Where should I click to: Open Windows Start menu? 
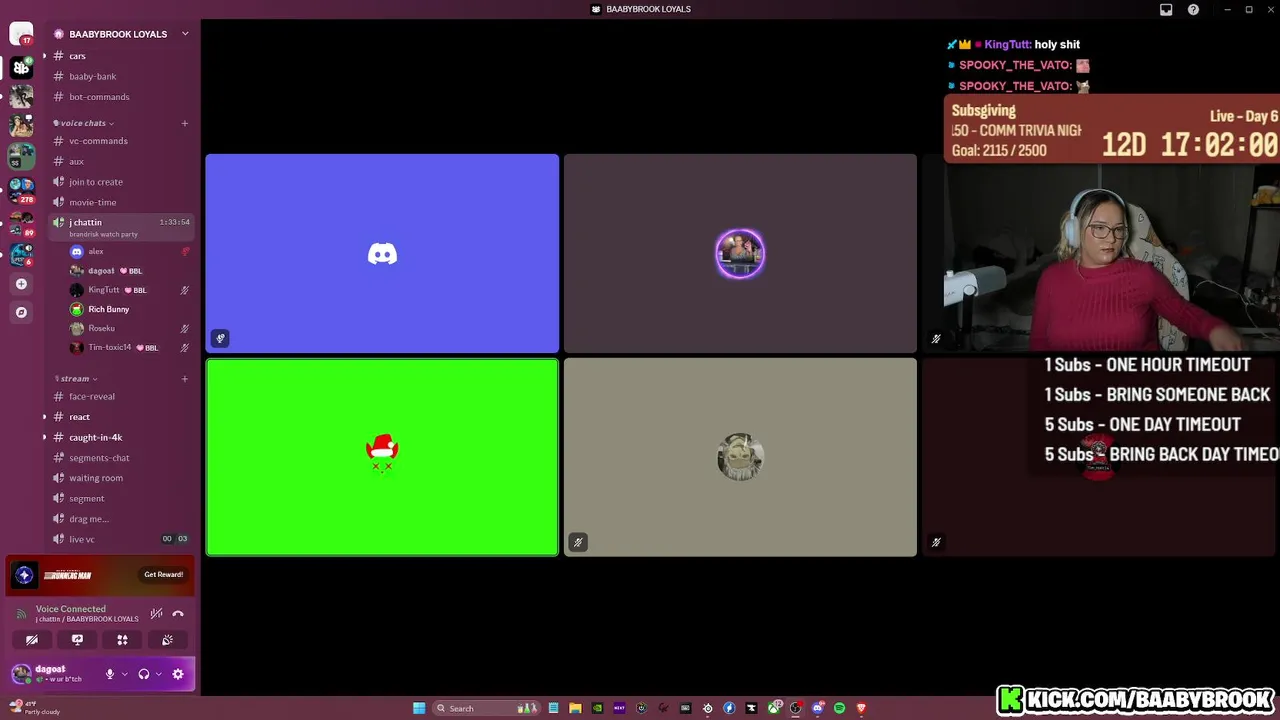point(419,708)
